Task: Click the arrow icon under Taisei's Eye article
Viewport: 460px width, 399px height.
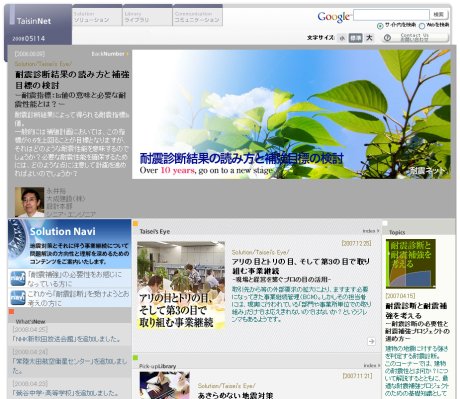Action: tap(371, 341)
